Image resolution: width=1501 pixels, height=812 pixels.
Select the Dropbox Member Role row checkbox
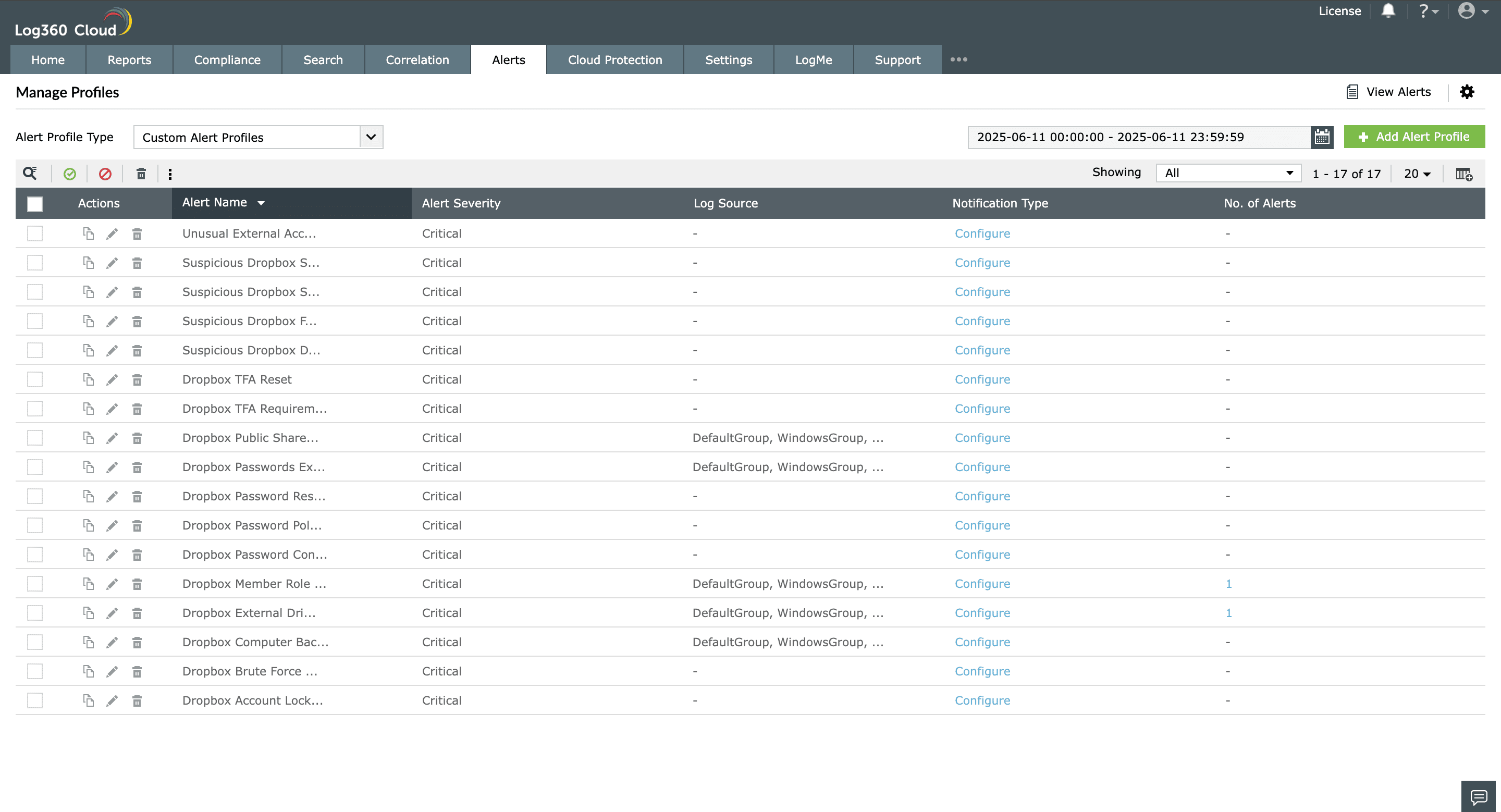tap(35, 584)
